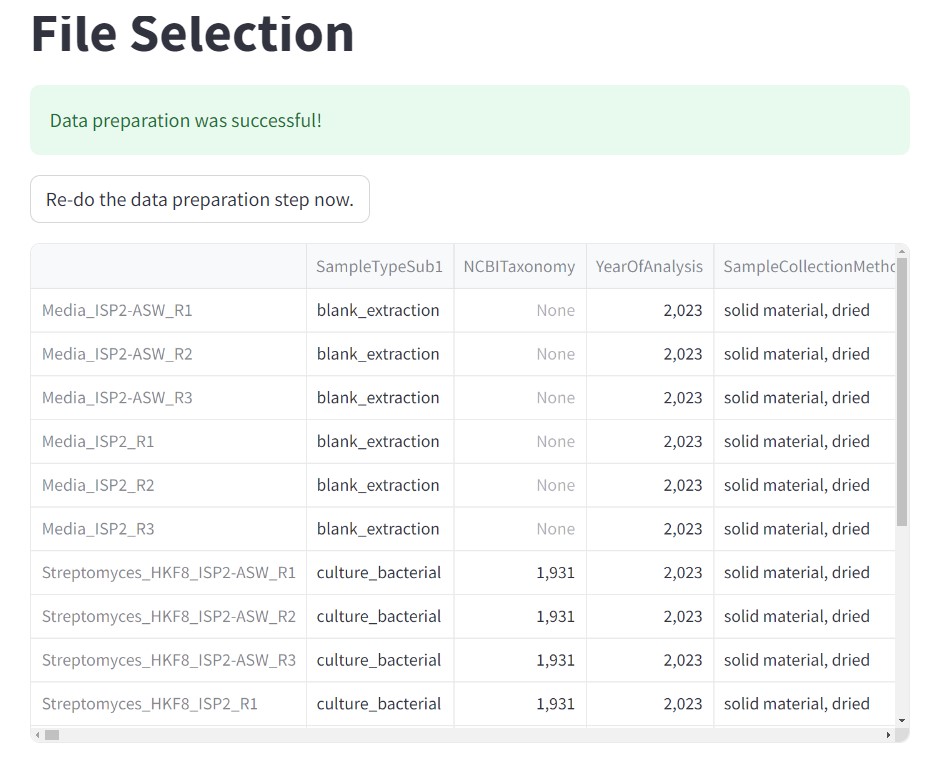Click None taxonomy cell in Media_ISP2_R3 row

pos(554,529)
